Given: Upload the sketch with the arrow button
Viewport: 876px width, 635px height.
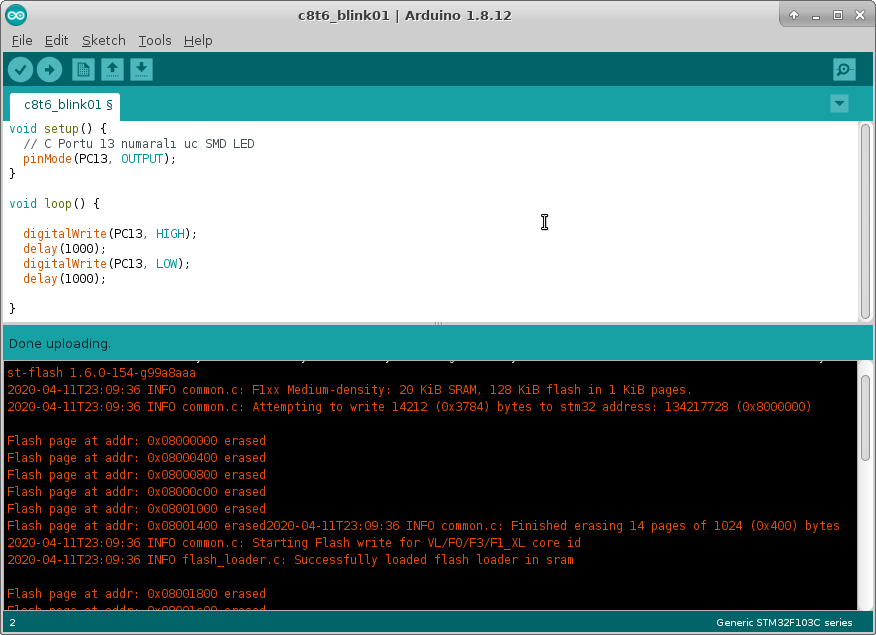Looking at the screenshot, I should [50, 70].
